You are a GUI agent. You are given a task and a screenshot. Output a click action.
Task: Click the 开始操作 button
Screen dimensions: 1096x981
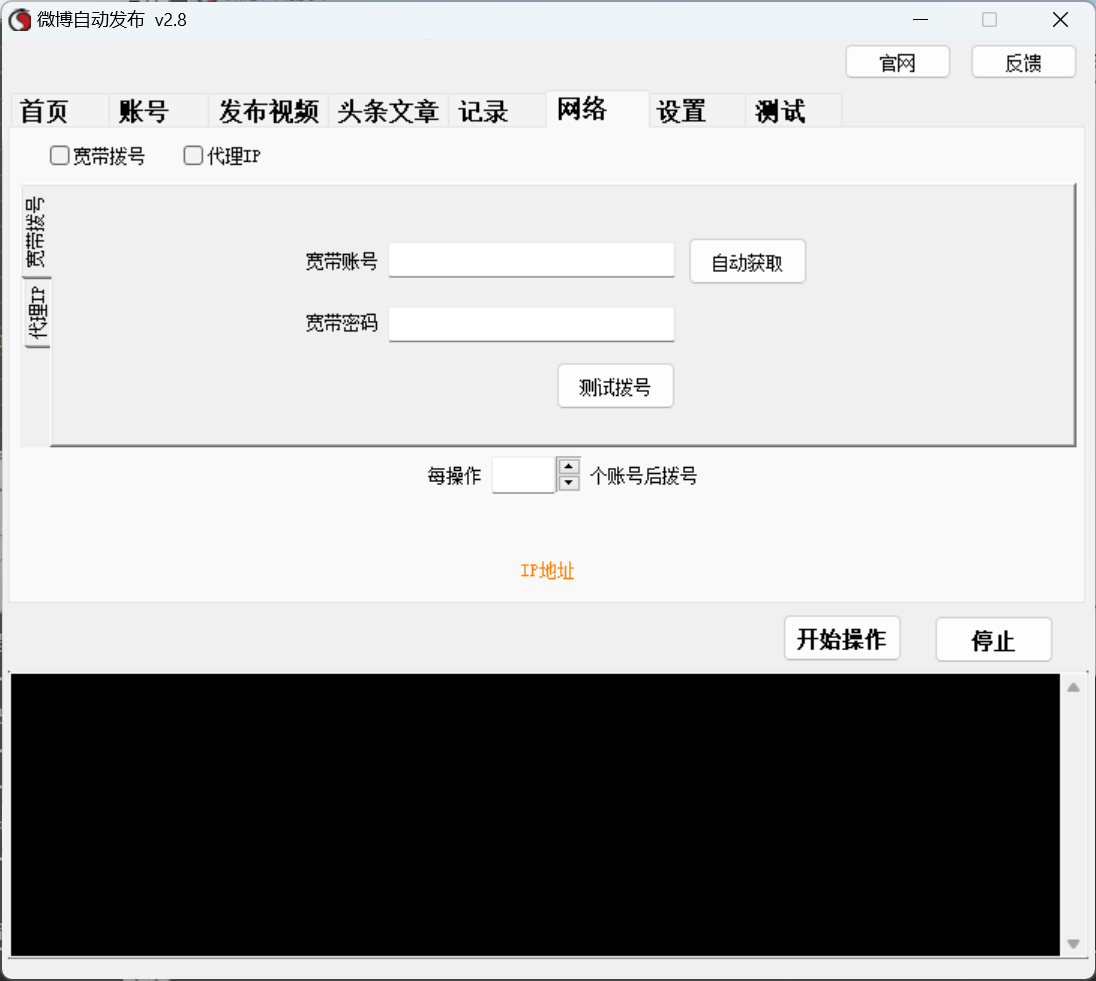[842, 638]
